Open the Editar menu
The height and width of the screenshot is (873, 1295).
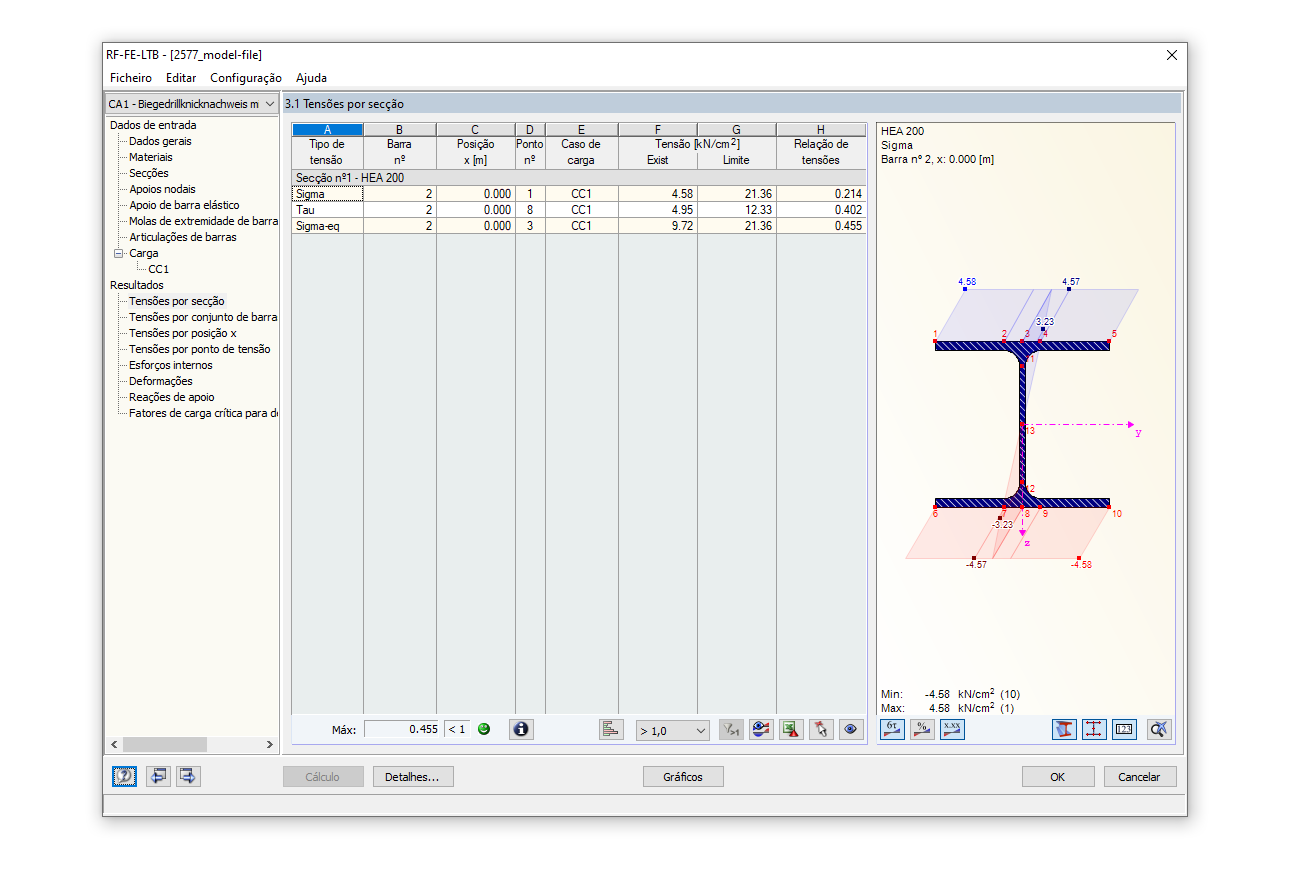pyautogui.click(x=181, y=78)
